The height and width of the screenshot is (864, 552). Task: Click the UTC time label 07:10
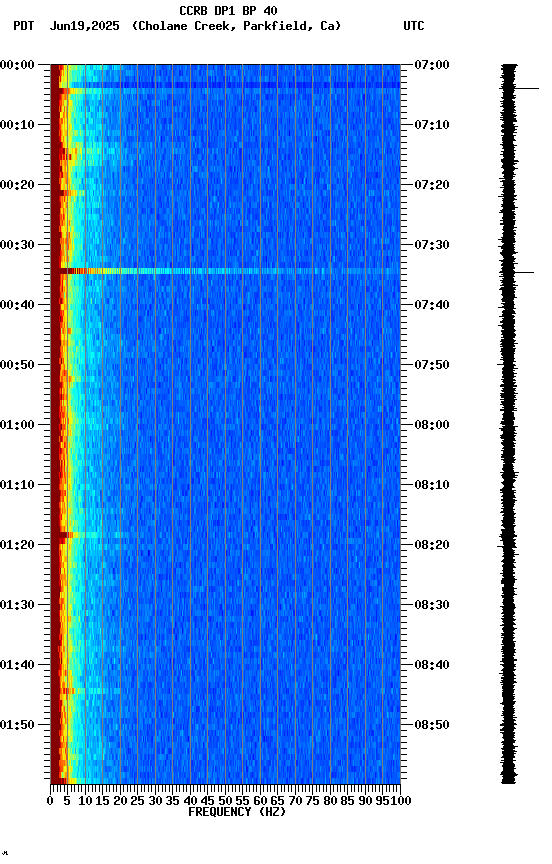point(432,125)
